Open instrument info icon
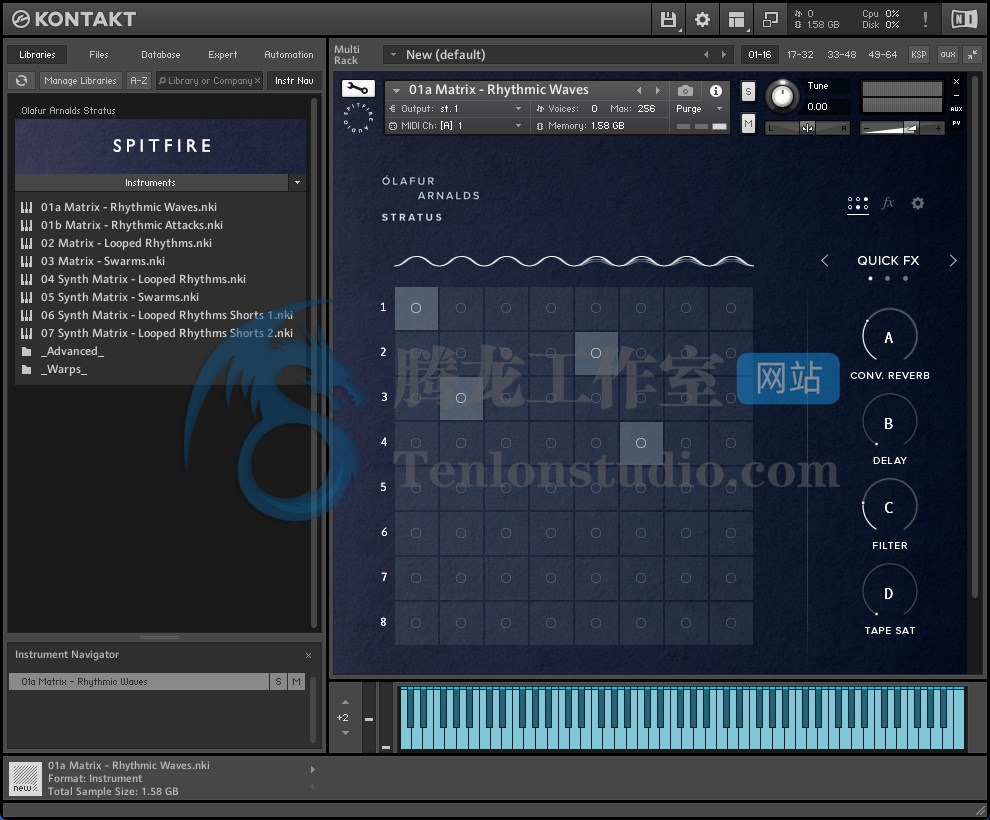Image resolution: width=990 pixels, height=820 pixels. tap(715, 91)
